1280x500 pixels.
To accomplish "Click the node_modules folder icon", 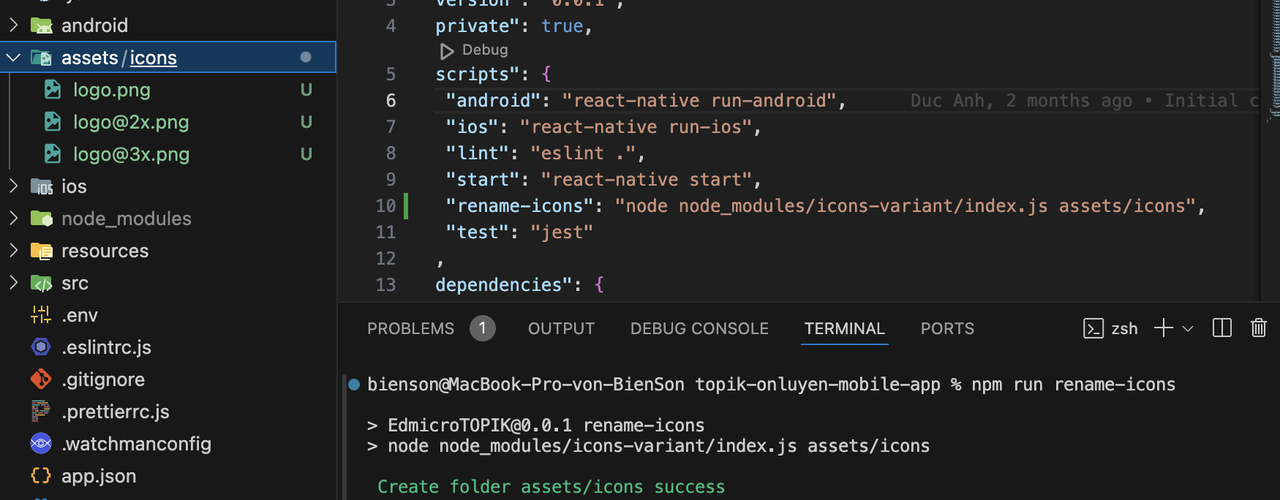I will click(x=41, y=218).
